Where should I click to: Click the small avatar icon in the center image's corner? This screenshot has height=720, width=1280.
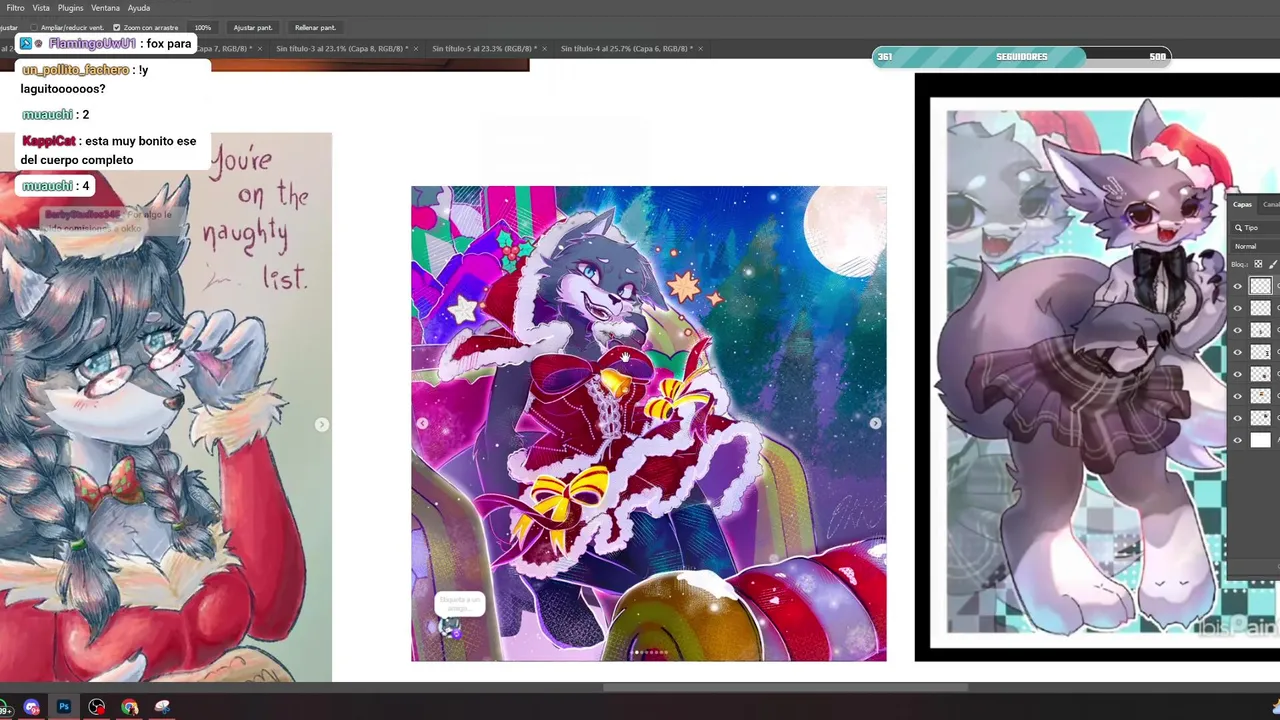[x=450, y=628]
